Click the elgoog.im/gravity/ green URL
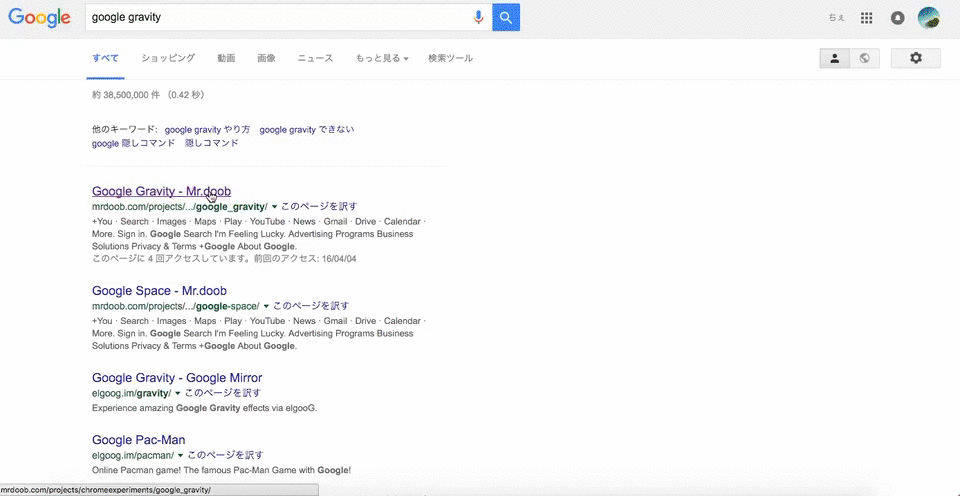The width and height of the screenshot is (960, 496). [131, 393]
